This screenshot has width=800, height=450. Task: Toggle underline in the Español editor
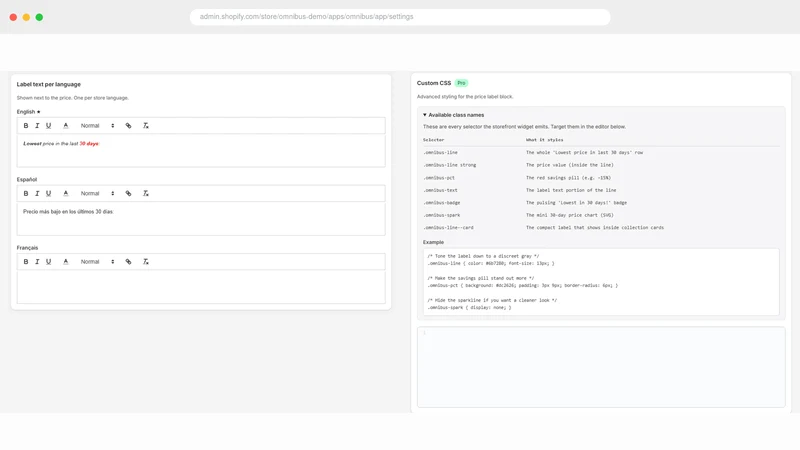pos(48,193)
